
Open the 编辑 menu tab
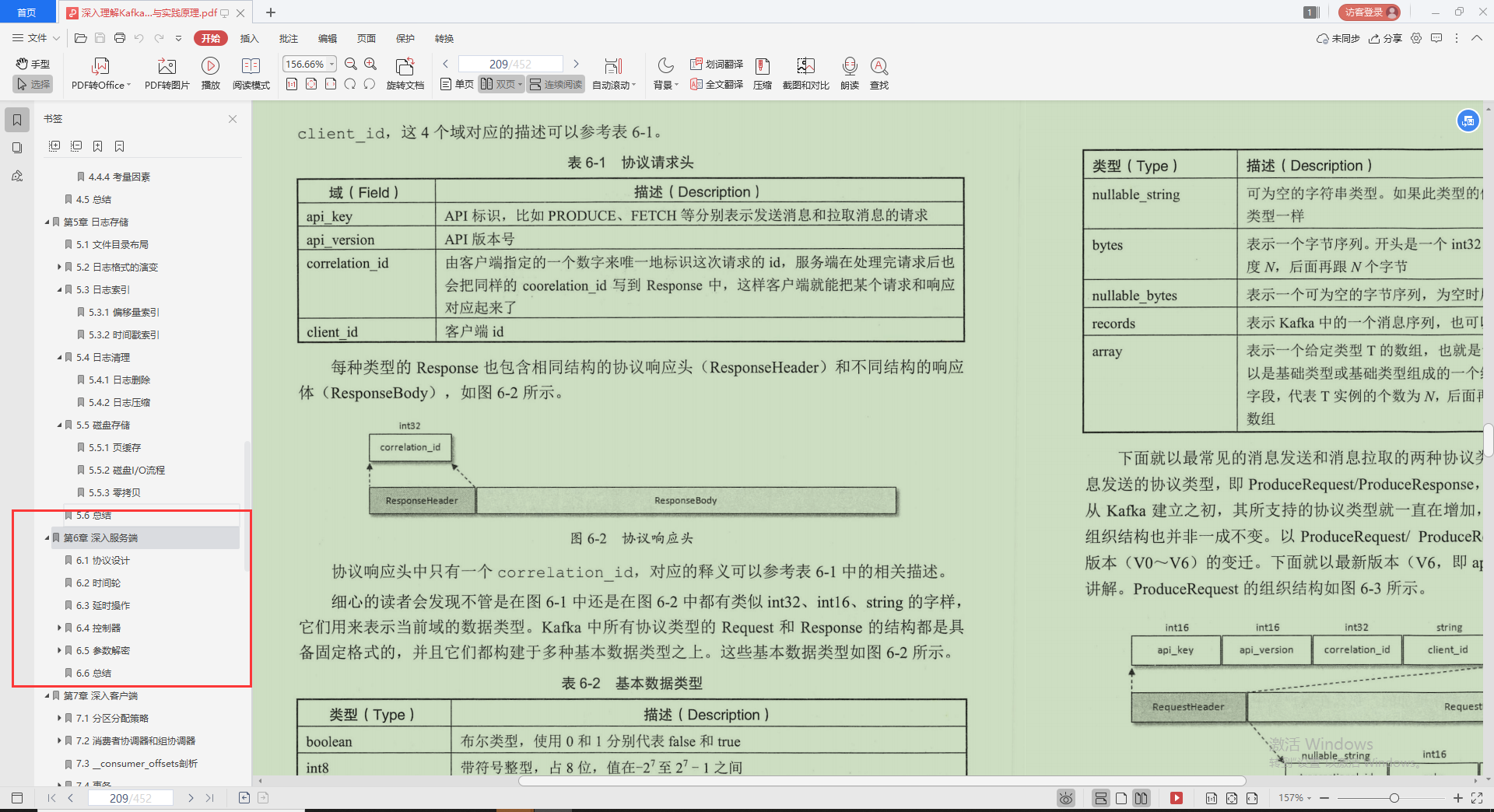(327, 38)
